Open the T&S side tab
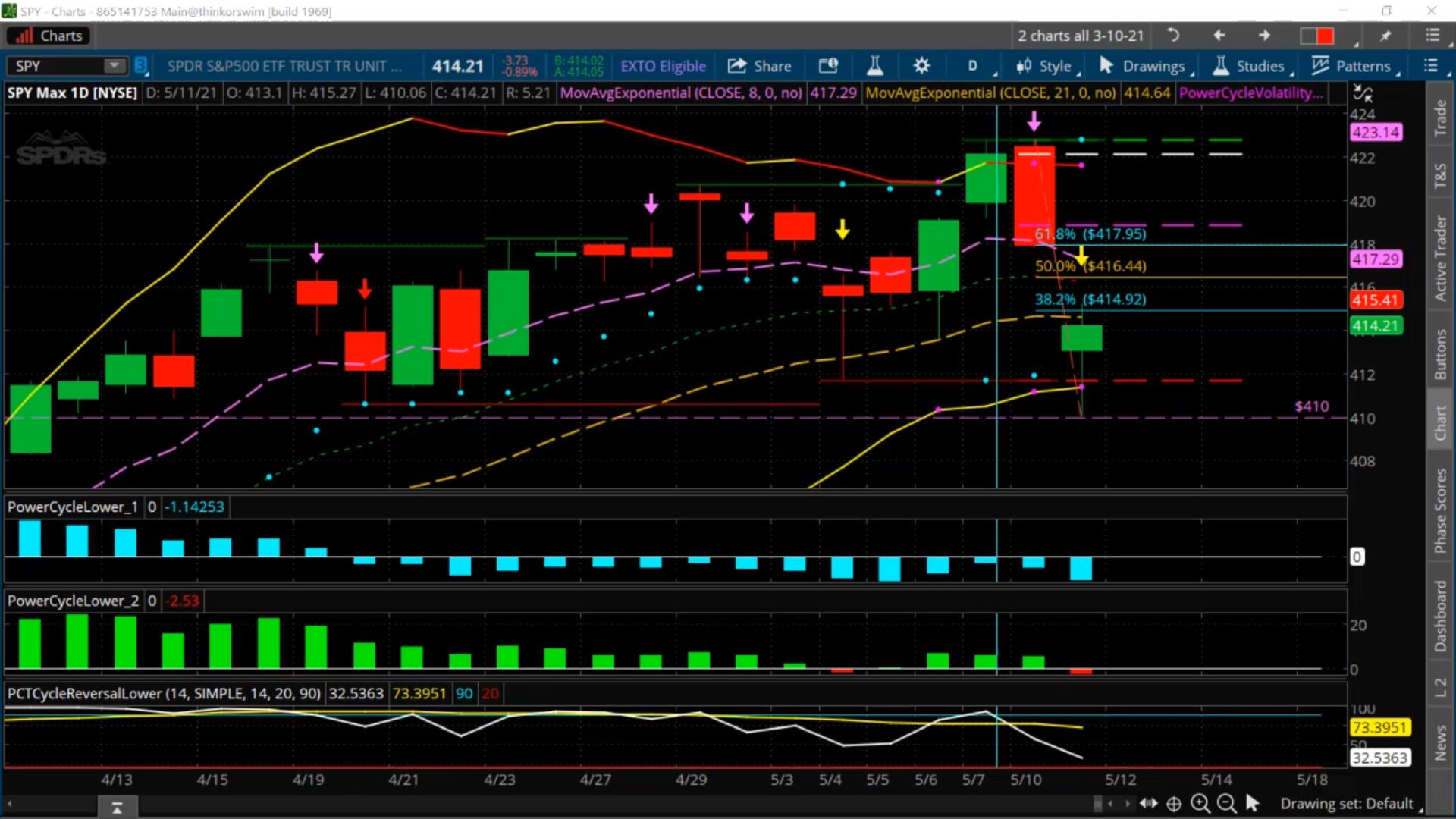Screen dimensions: 1456x819 click(1440, 175)
